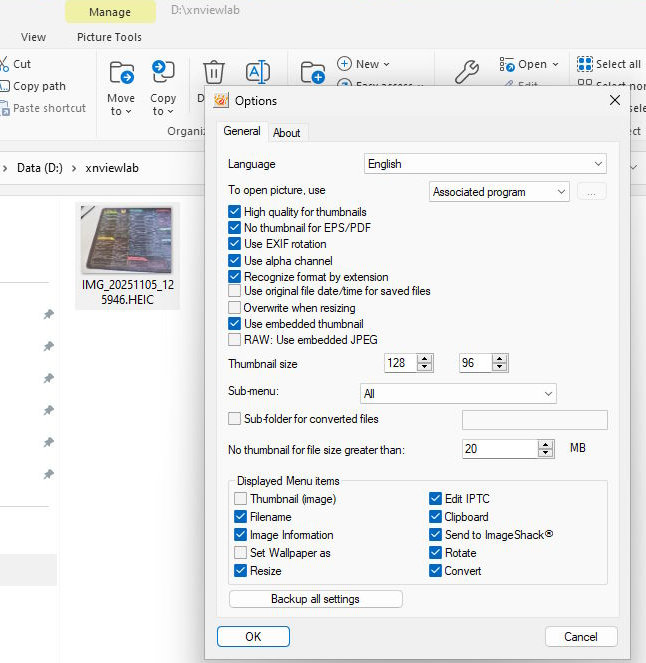
Task: Click the Delete trash can icon
Action: point(214,73)
